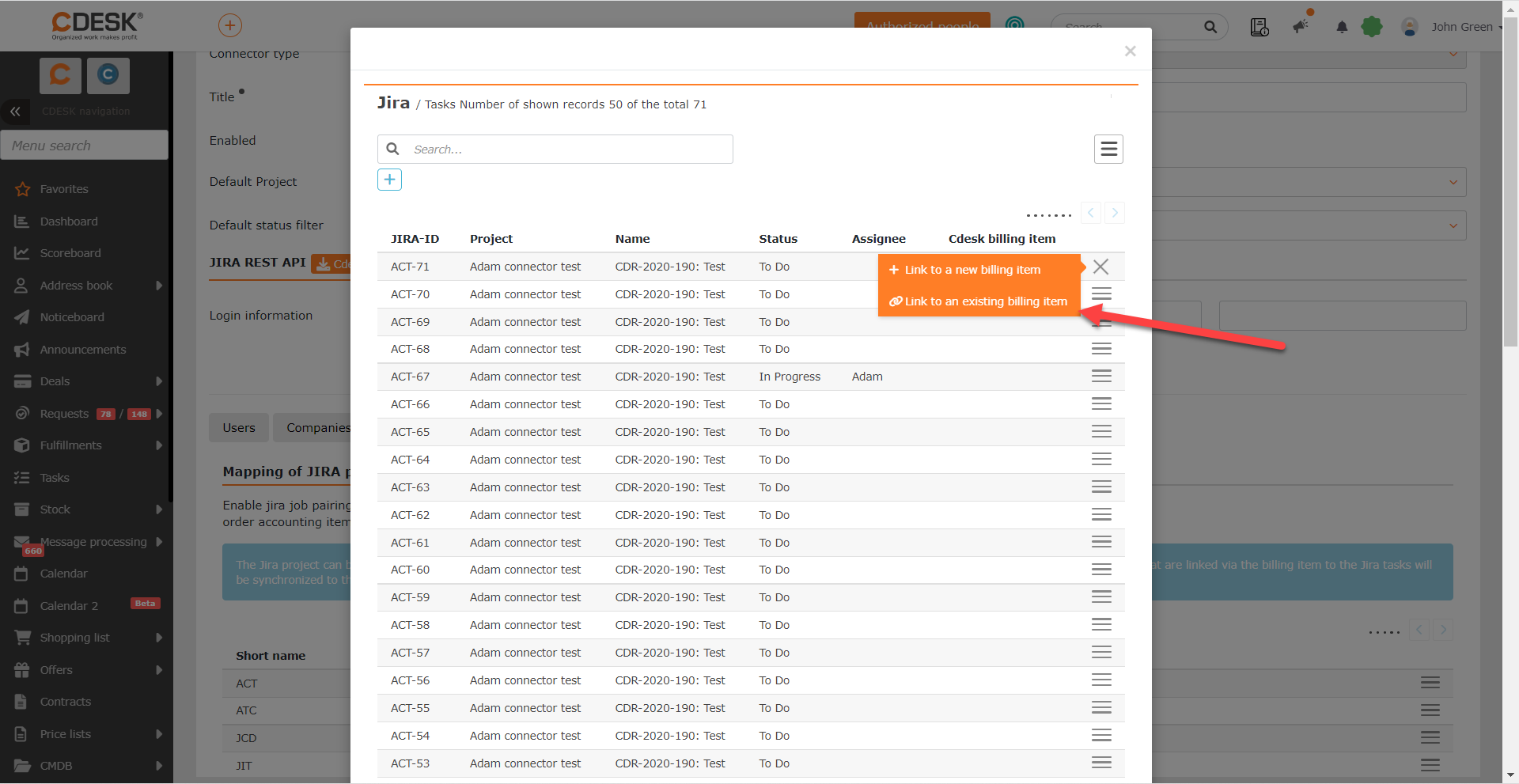This screenshot has height=784, width=1519.
Task: Open row menu for ACT-57
Action: (1101, 653)
